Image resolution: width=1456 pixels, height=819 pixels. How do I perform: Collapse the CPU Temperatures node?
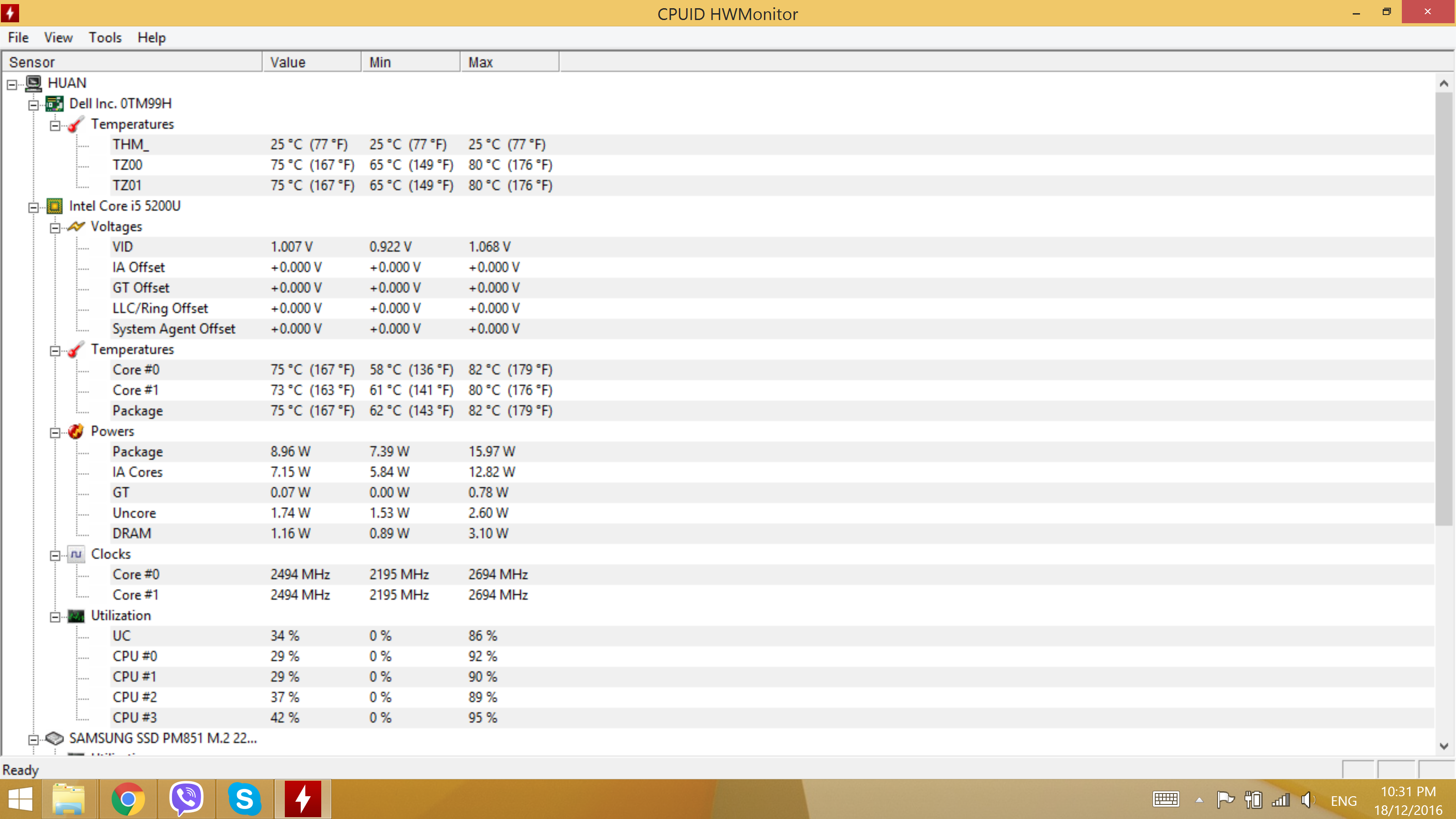coord(55,351)
